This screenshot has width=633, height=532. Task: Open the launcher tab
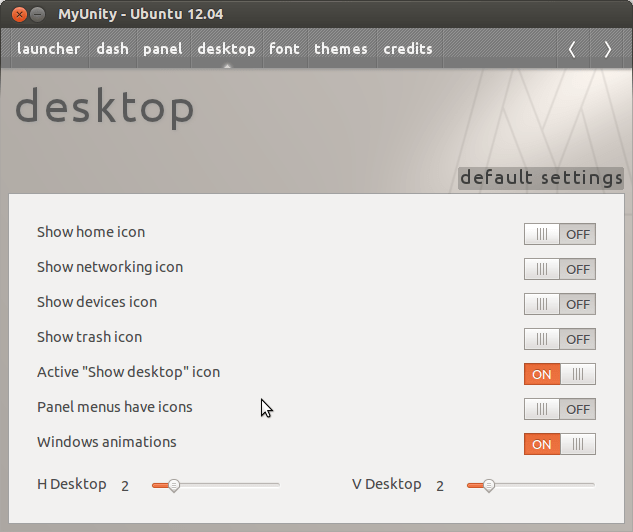tap(48, 49)
